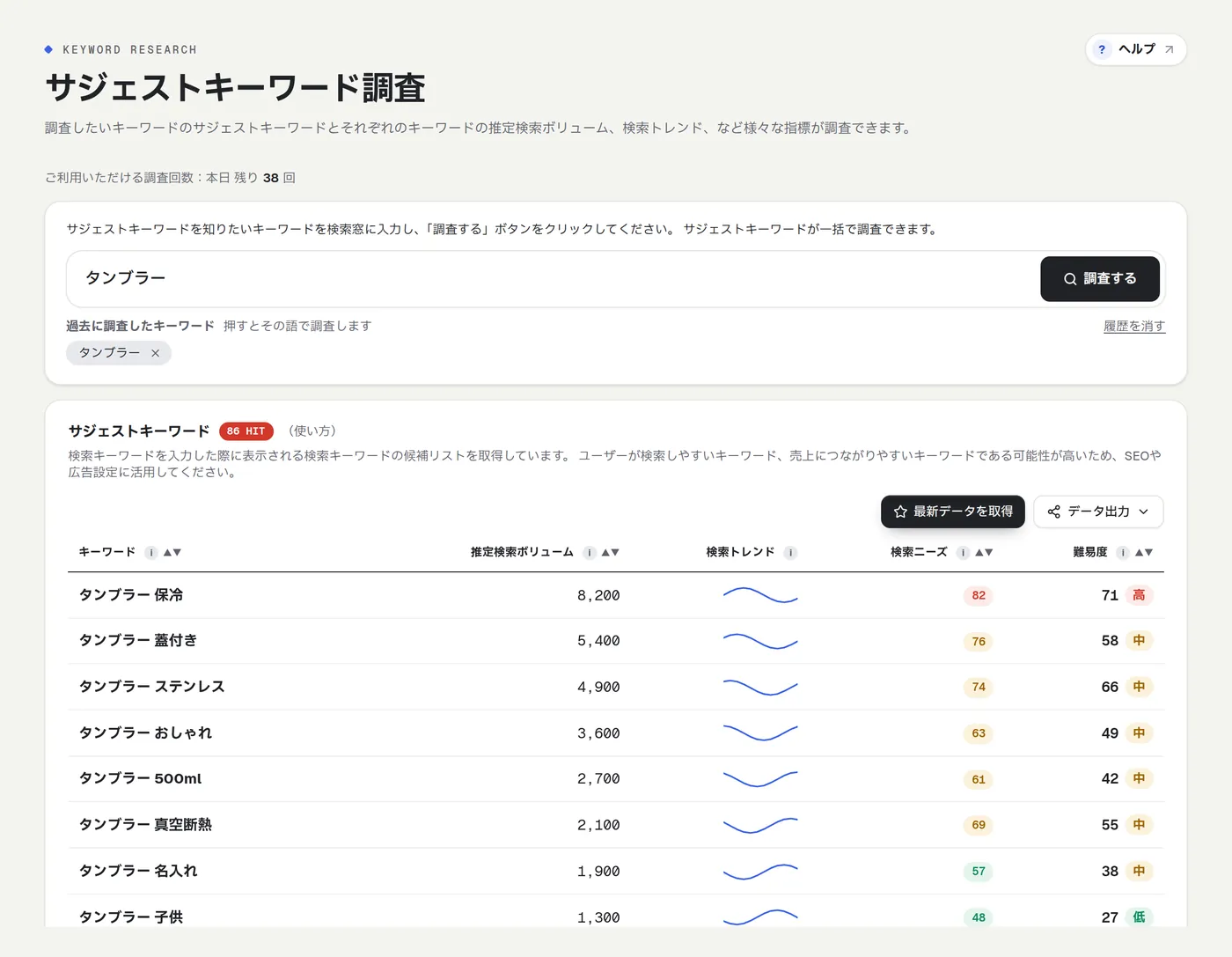Viewport: 1232px width, 957px height.
Task: Click the info icon beside 検索トレンド header
Action: 790,553
